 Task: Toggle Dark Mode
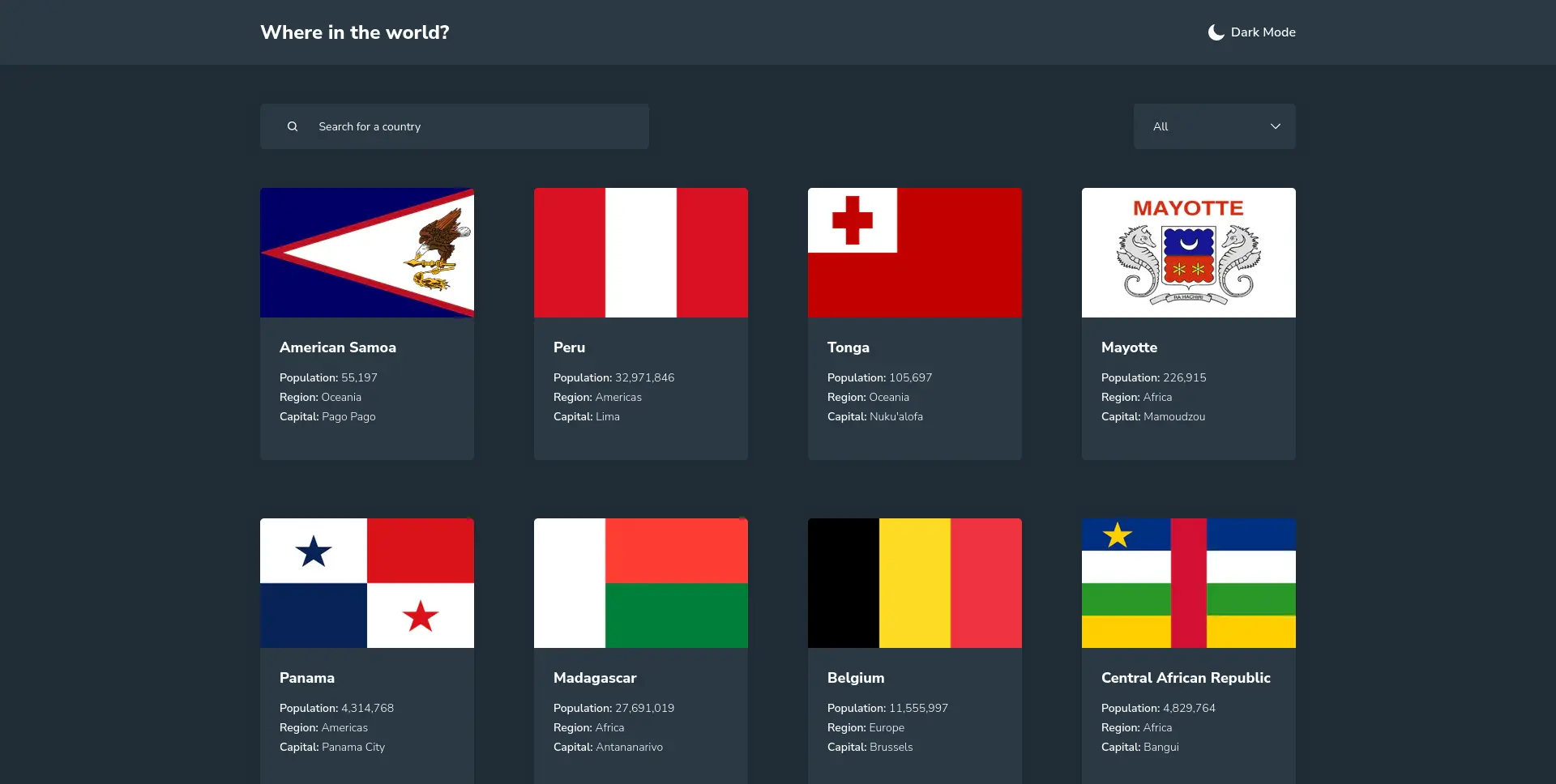point(1250,32)
